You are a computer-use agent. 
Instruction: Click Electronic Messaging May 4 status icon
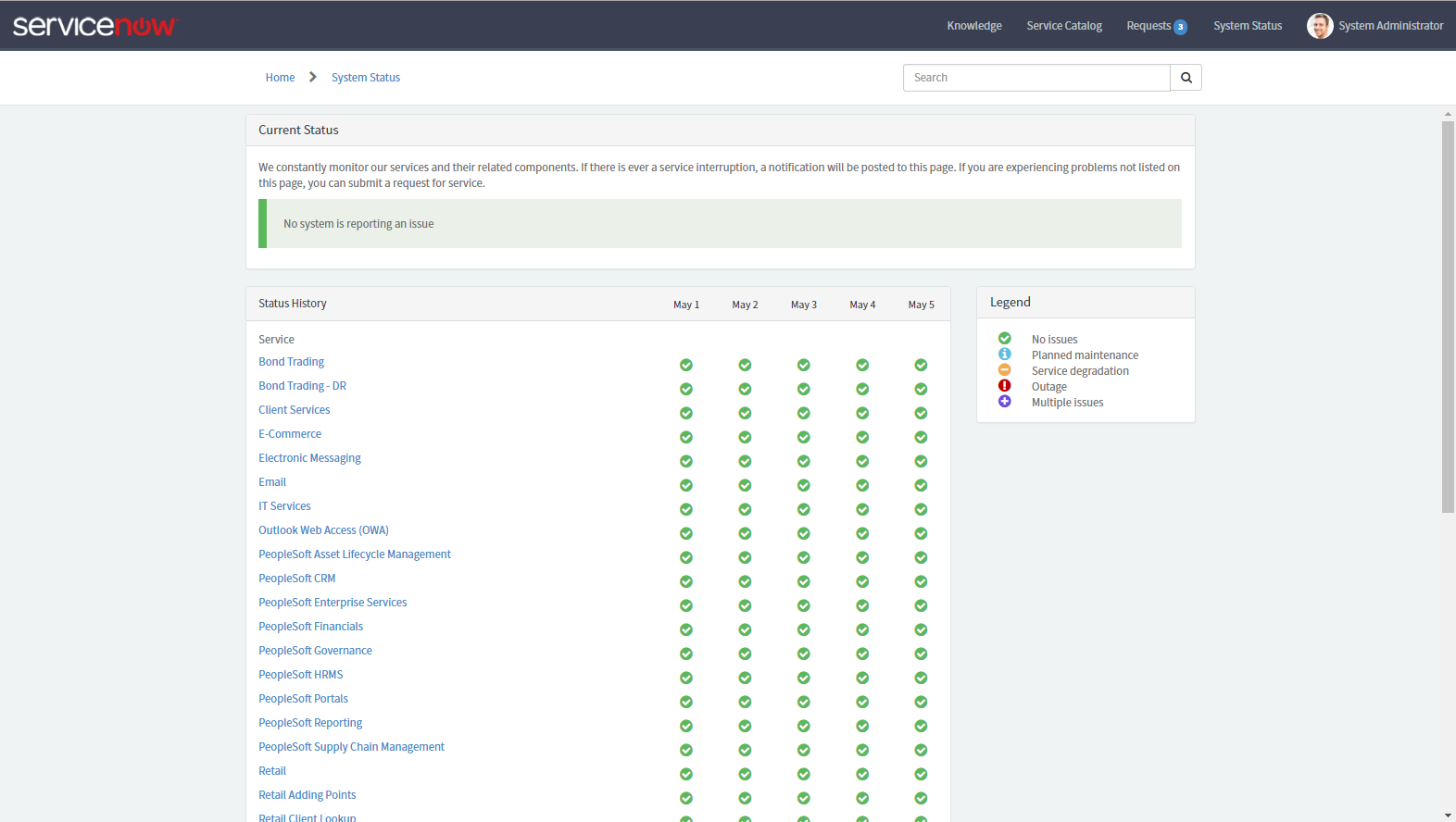point(862,461)
